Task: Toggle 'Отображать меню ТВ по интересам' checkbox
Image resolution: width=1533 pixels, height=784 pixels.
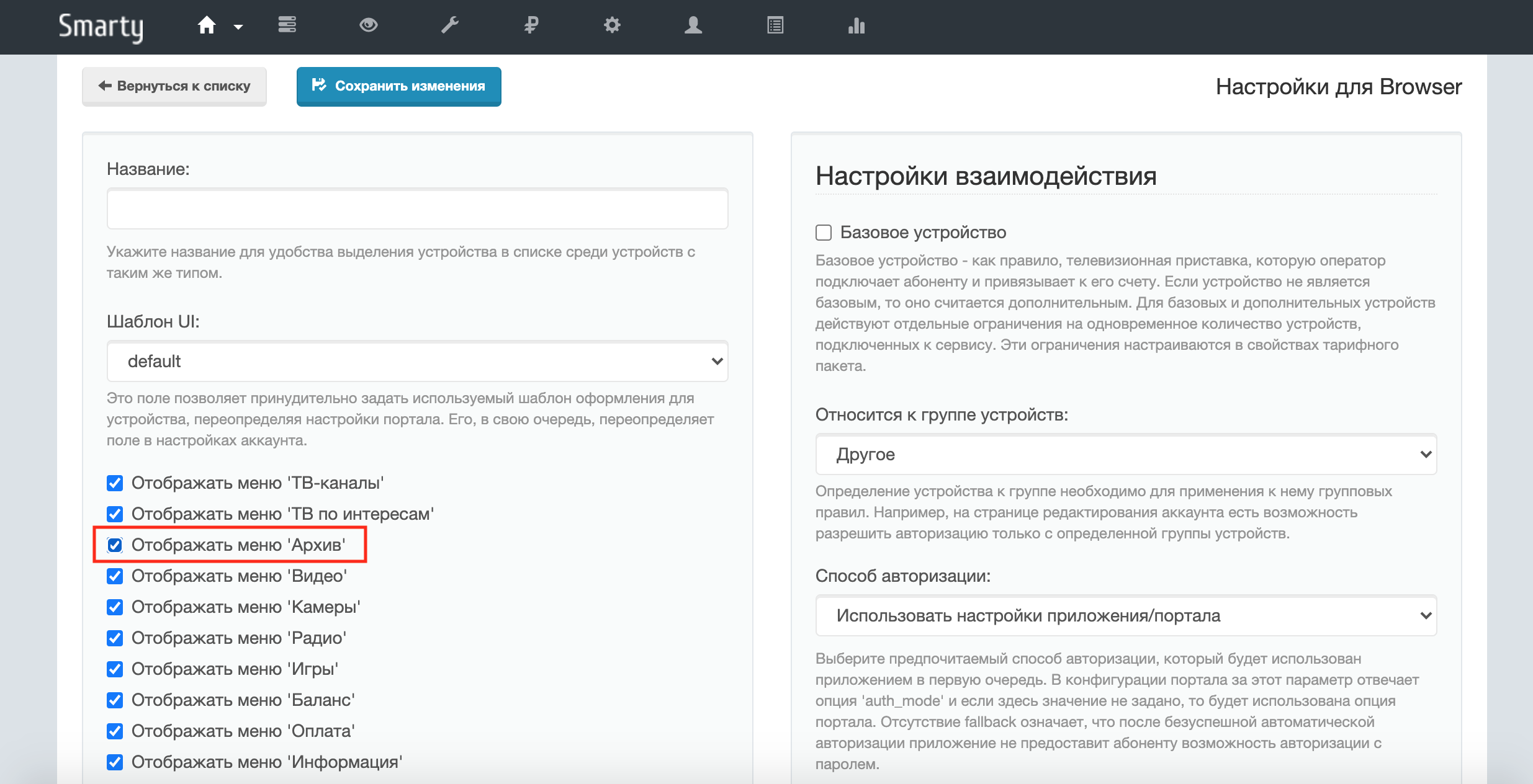Action: pyautogui.click(x=115, y=514)
